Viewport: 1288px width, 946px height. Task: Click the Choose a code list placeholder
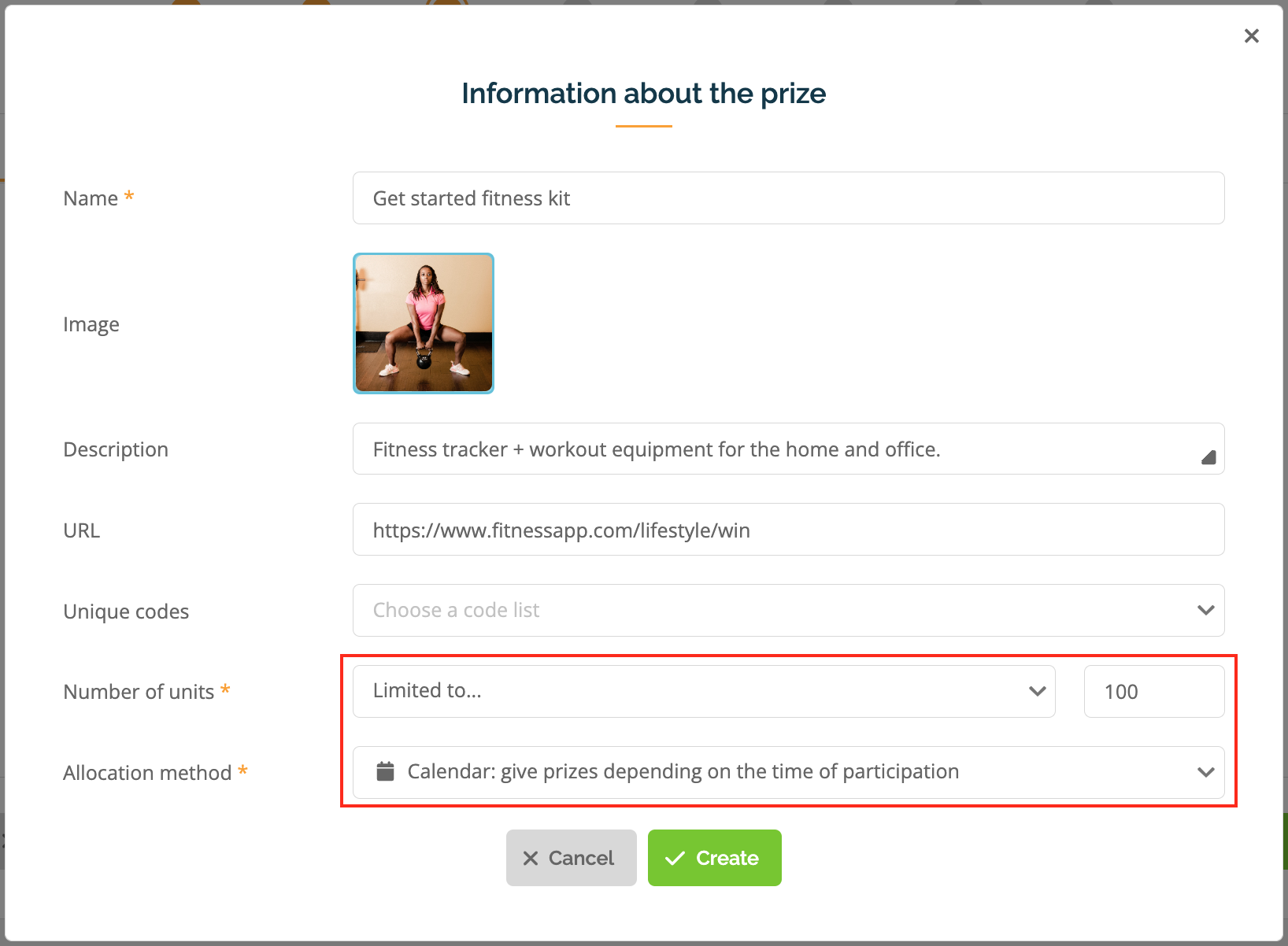click(x=456, y=610)
